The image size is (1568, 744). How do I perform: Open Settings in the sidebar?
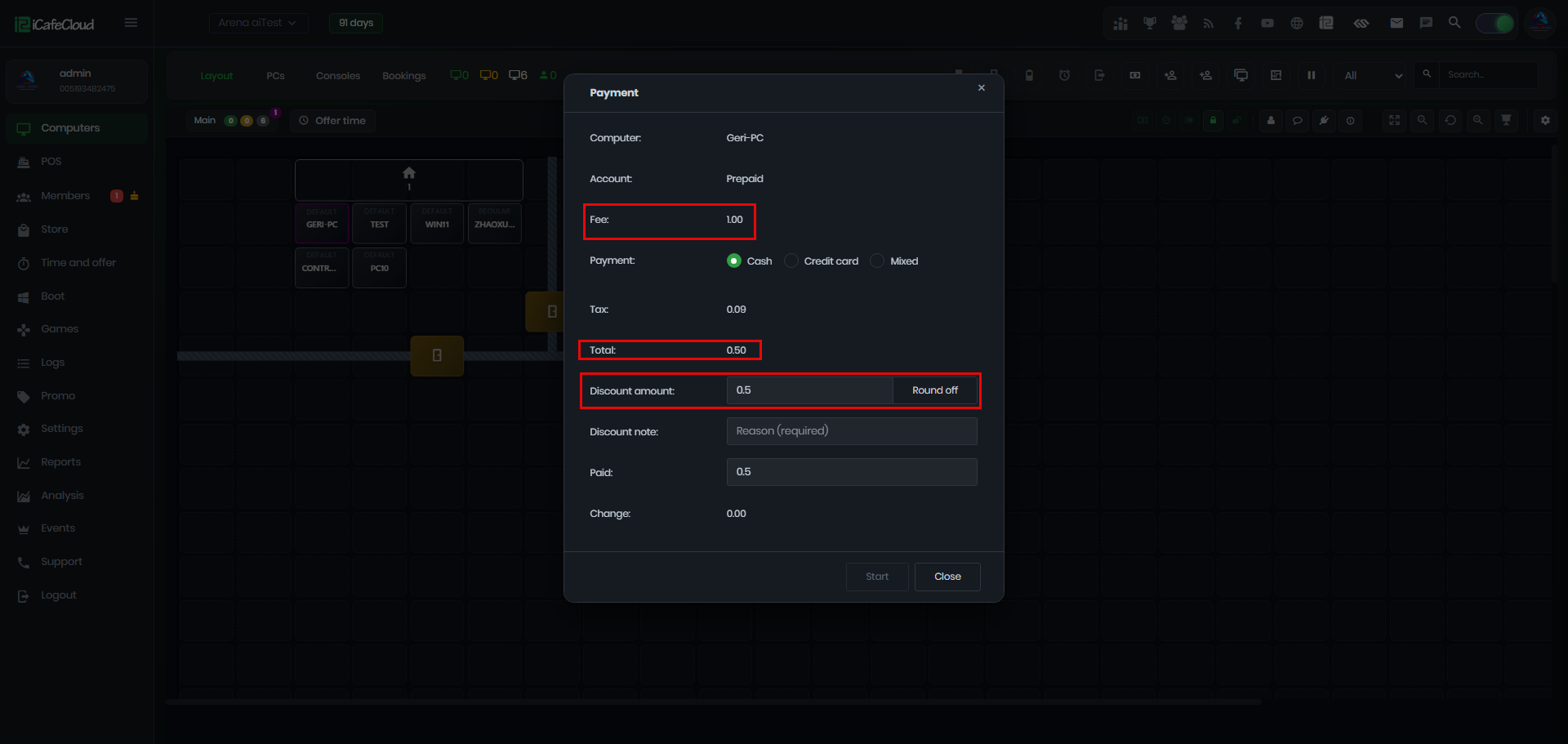pos(77,429)
